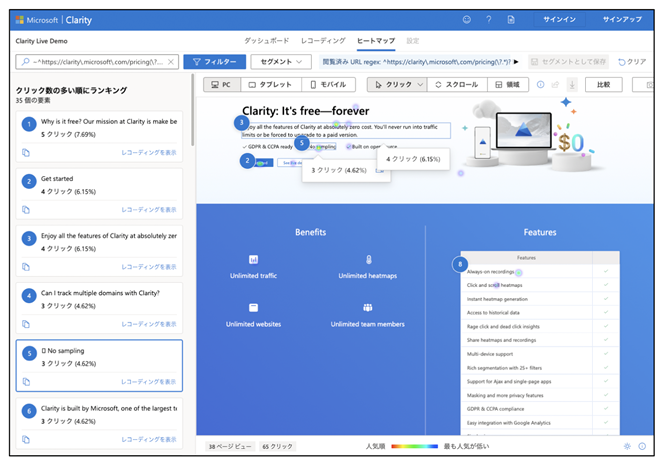
Task: Click the フィルター button
Action: click(215, 62)
